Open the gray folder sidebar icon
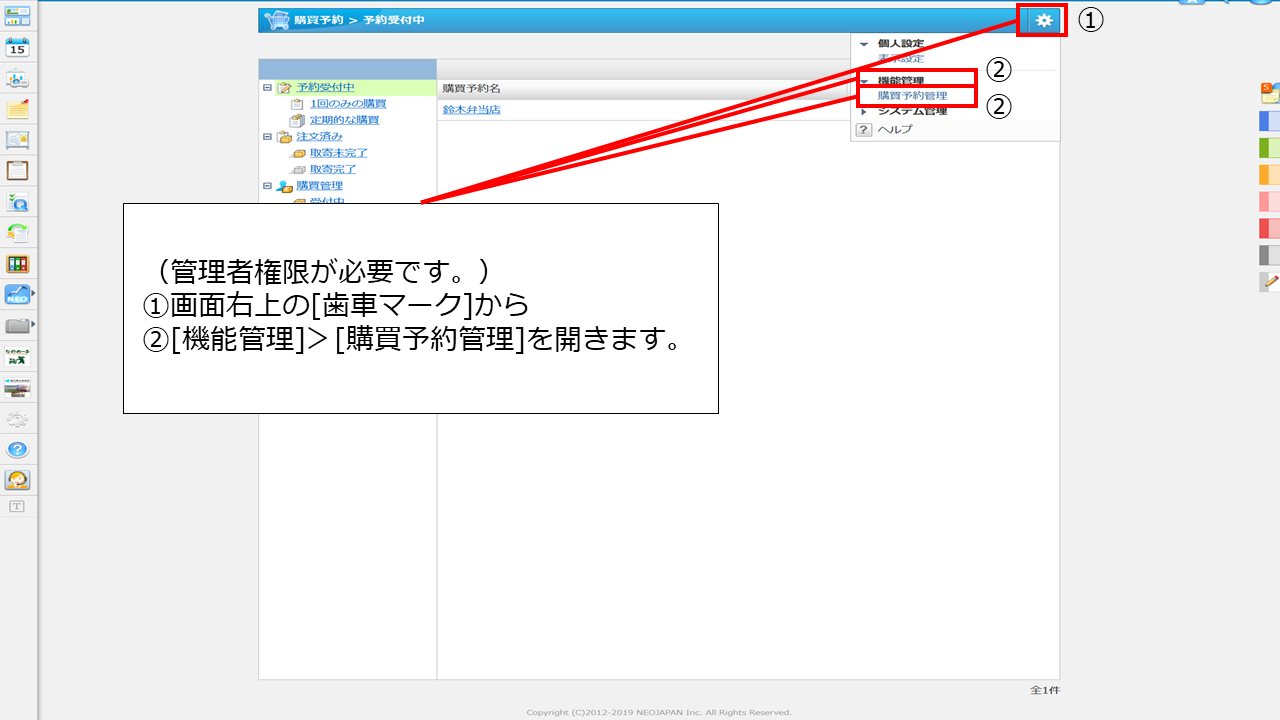This screenshot has height=720, width=1280. [17, 326]
